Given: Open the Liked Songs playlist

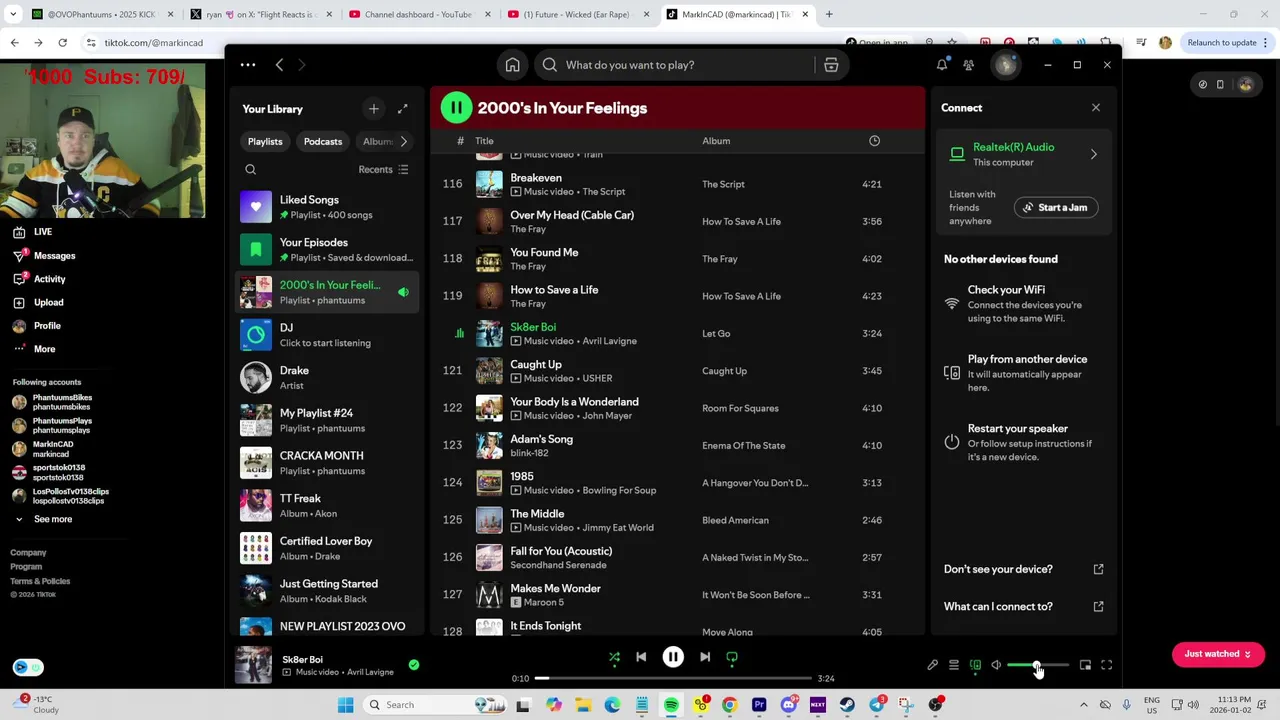Looking at the screenshot, I should [327, 207].
